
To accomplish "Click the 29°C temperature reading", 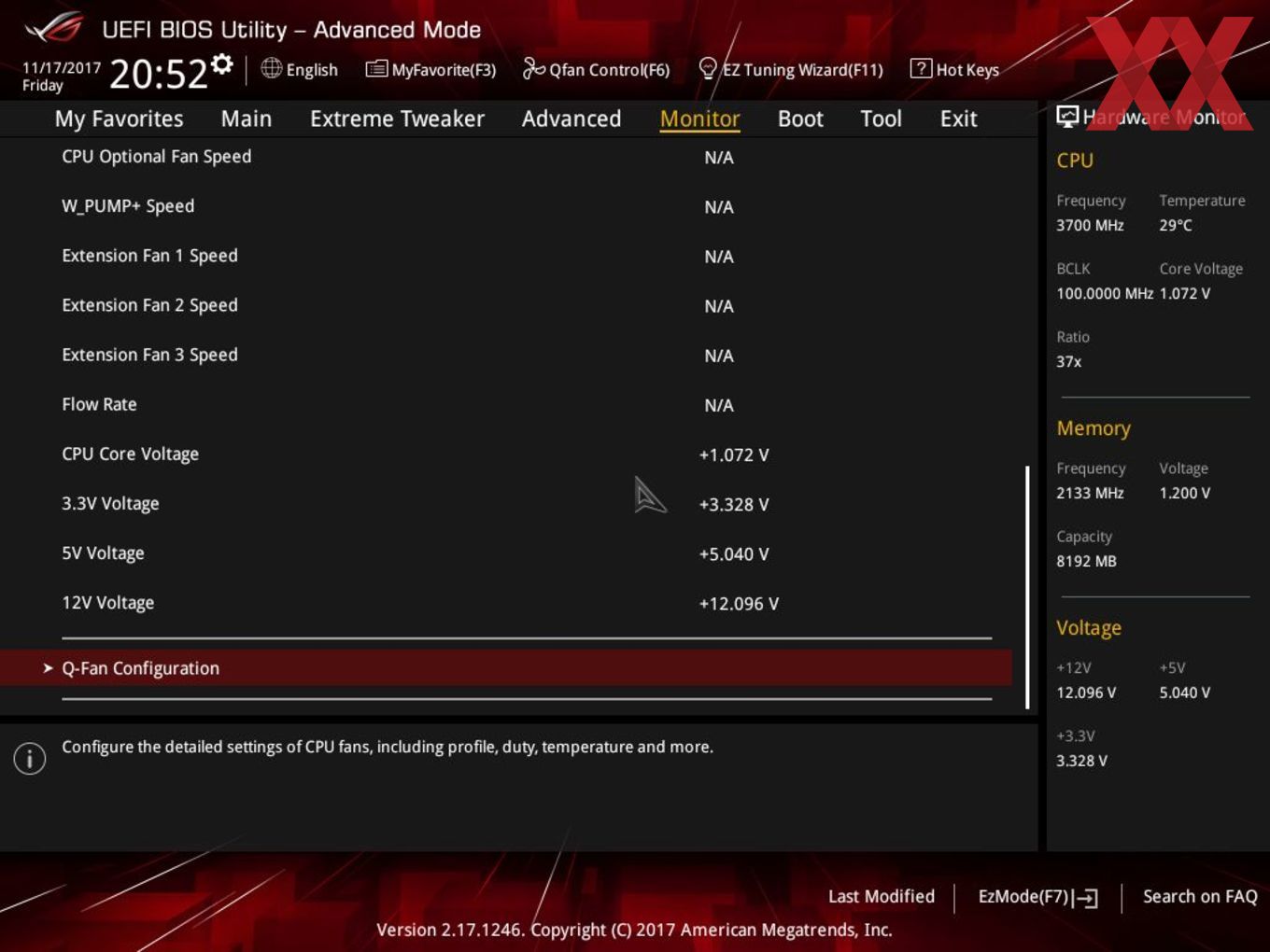I will tap(1176, 225).
